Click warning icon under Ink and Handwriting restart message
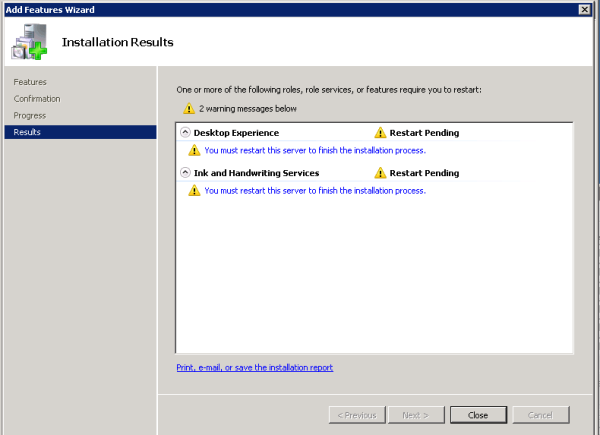Viewport: 600px width, 435px height. tap(194, 190)
